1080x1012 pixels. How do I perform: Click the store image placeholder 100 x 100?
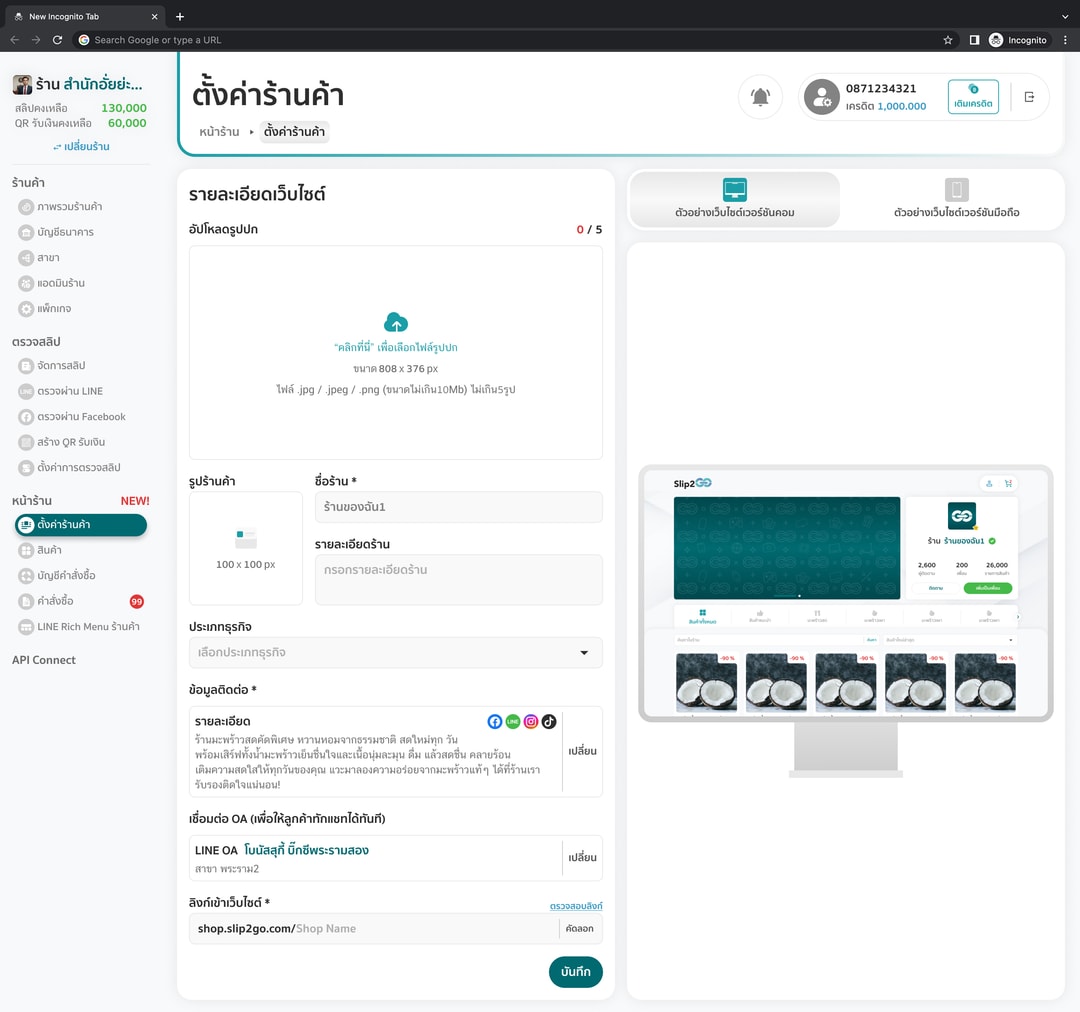click(246, 548)
